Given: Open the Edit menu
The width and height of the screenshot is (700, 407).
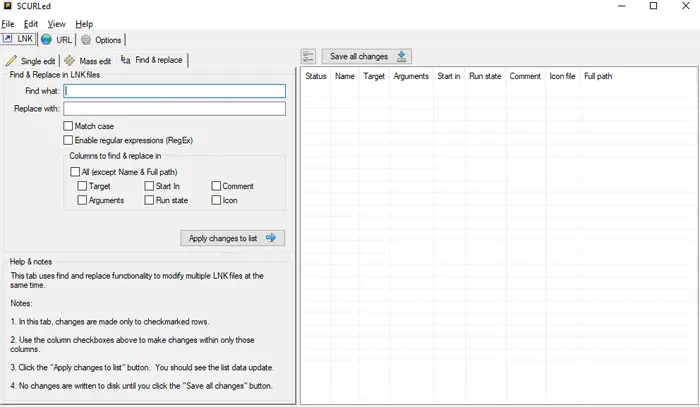Looking at the screenshot, I should pyautogui.click(x=31, y=24).
